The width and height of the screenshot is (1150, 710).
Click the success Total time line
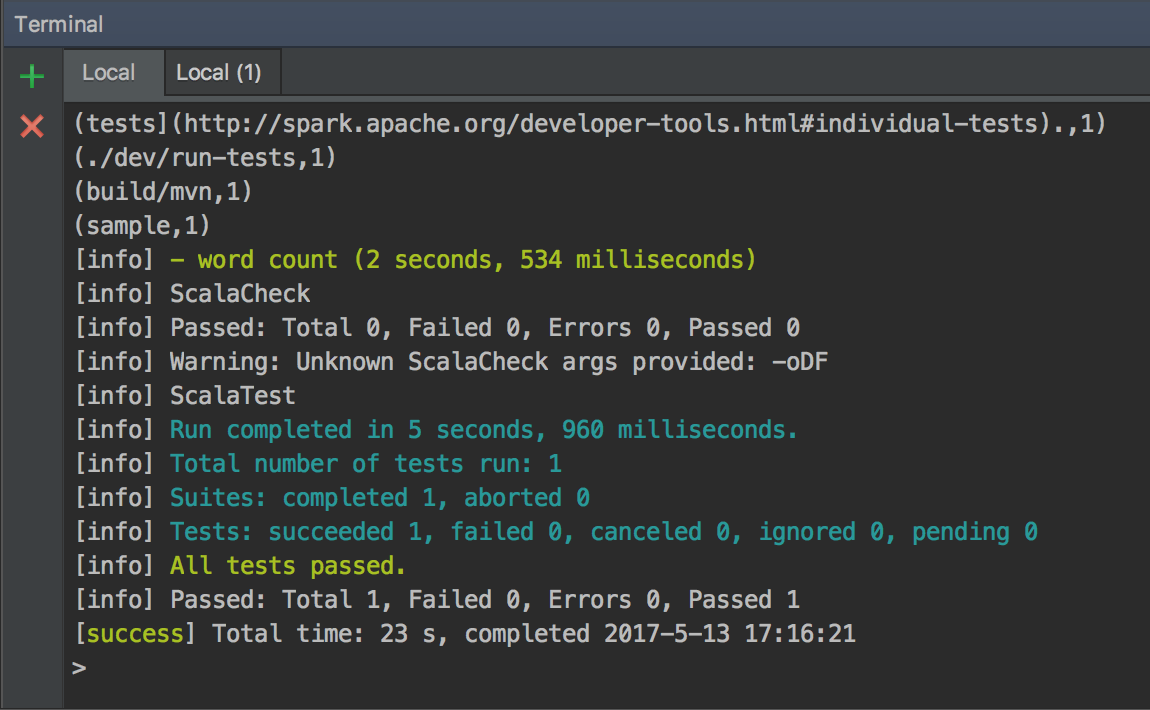tap(464, 634)
